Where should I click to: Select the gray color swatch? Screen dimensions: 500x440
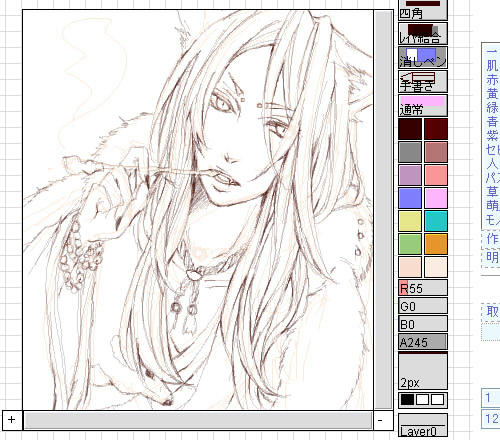coord(410,152)
